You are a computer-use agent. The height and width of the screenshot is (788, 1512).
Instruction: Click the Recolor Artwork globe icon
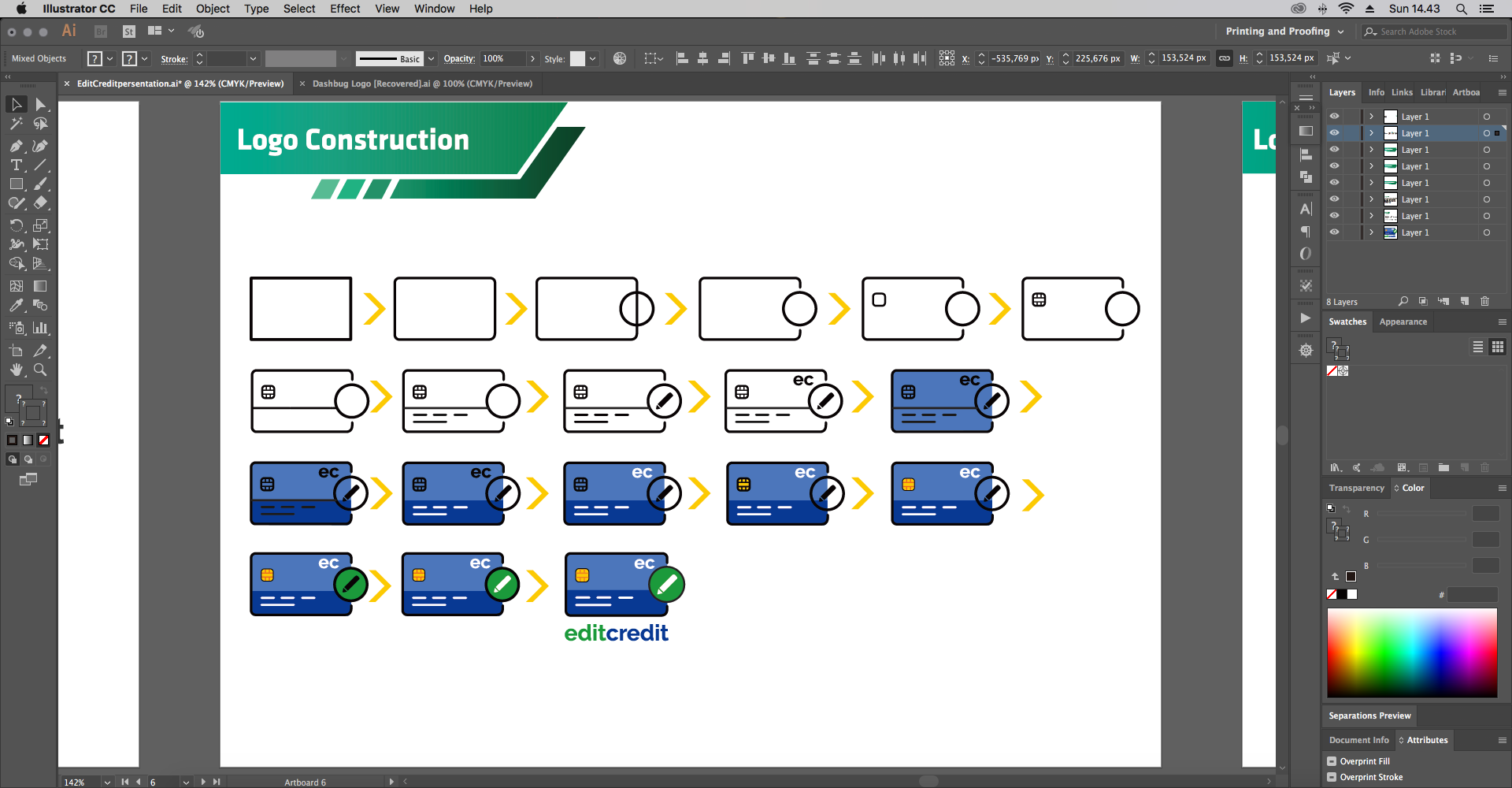point(620,58)
